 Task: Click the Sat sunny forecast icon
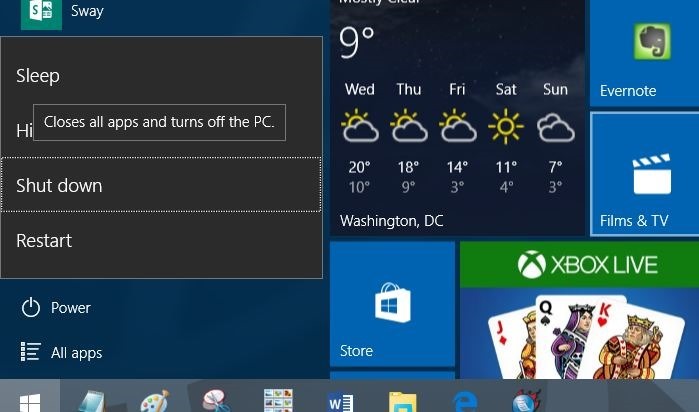click(506, 127)
